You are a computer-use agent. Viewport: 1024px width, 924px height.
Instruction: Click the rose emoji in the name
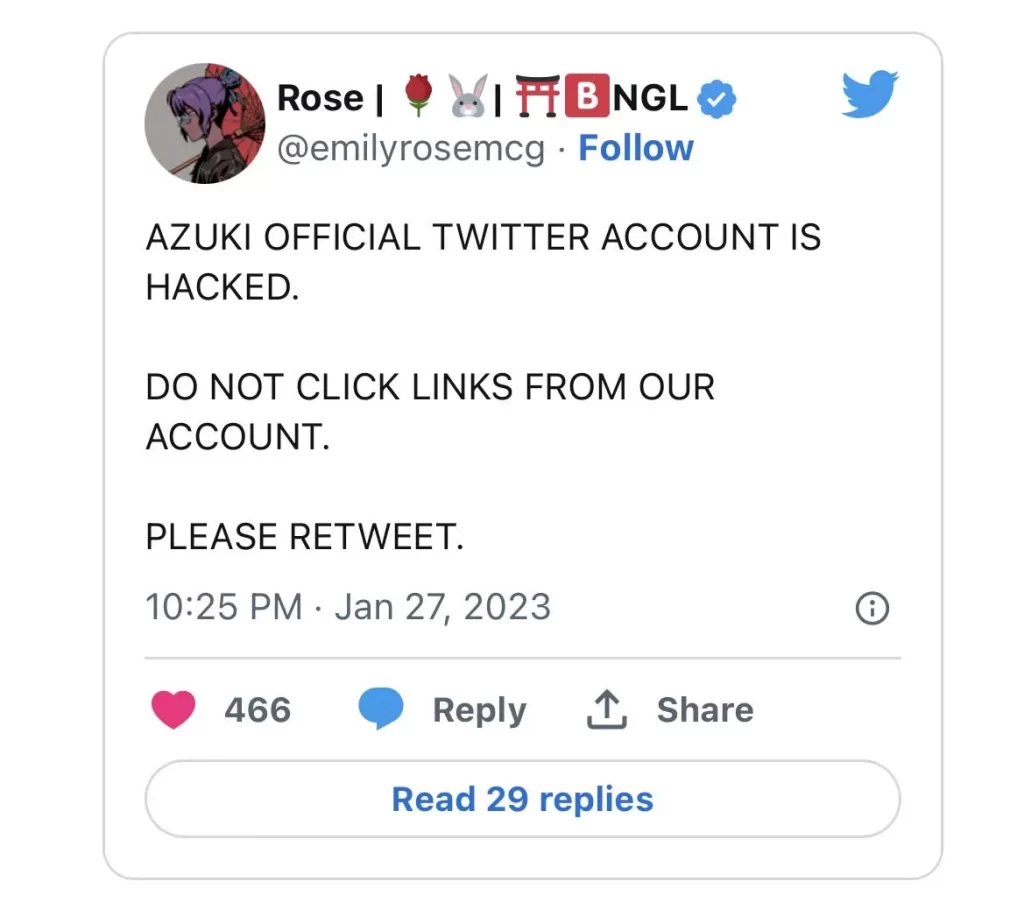click(x=417, y=98)
